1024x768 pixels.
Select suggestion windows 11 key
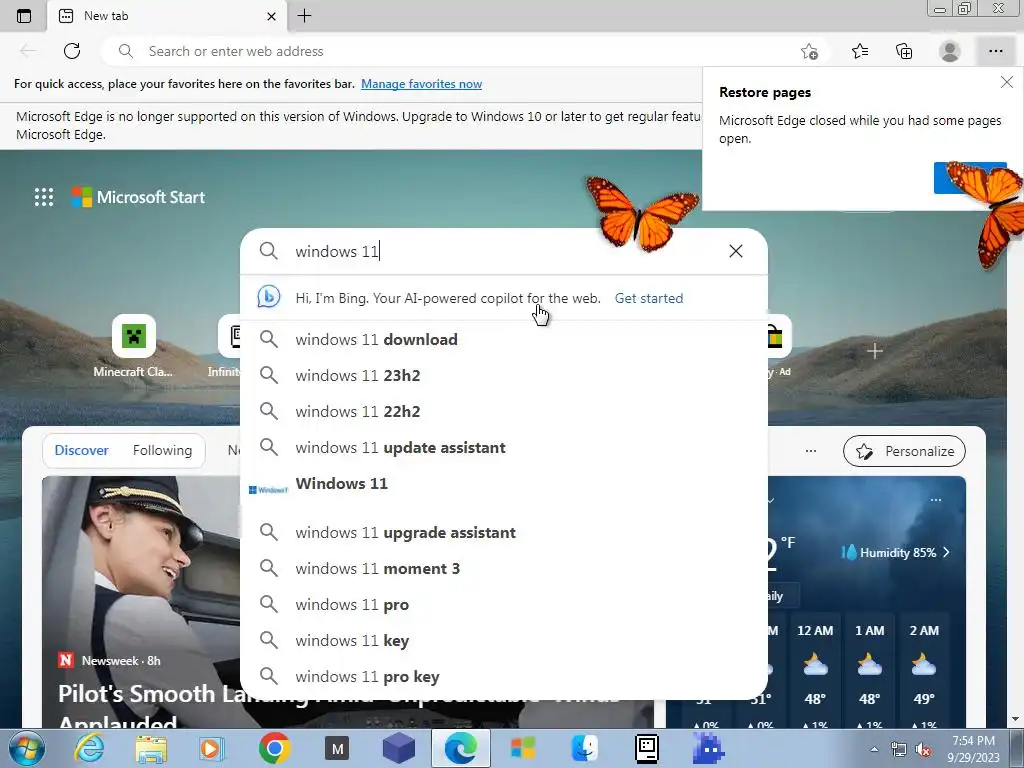click(x=504, y=640)
